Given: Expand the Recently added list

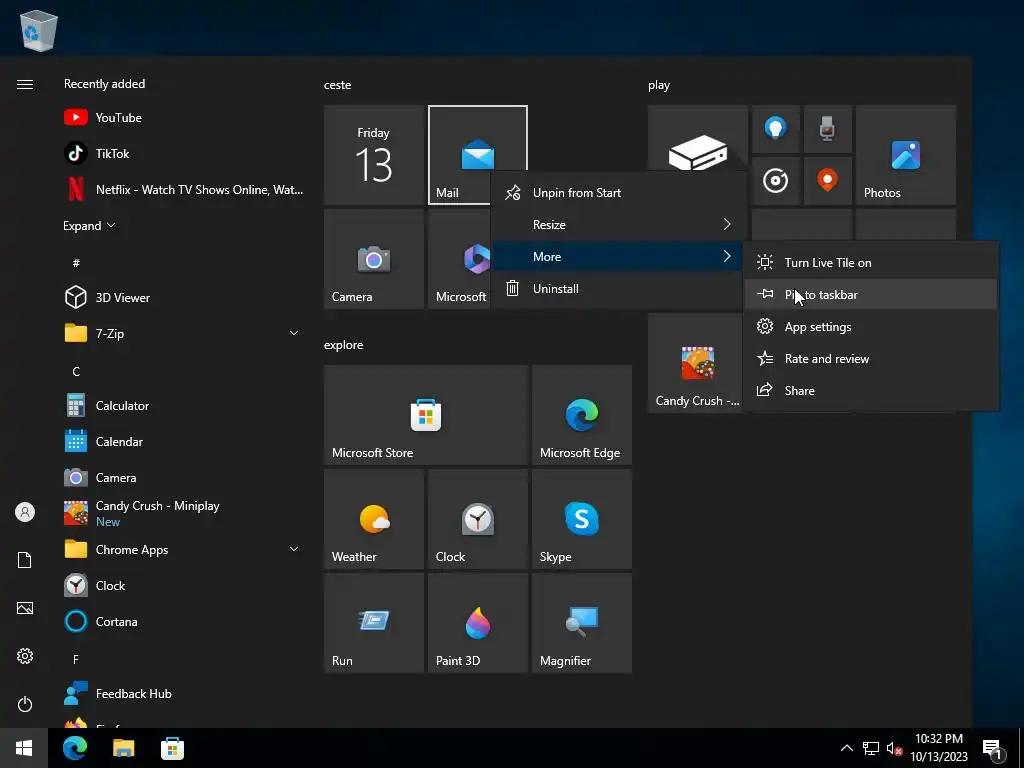Looking at the screenshot, I should click(x=89, y=225).
